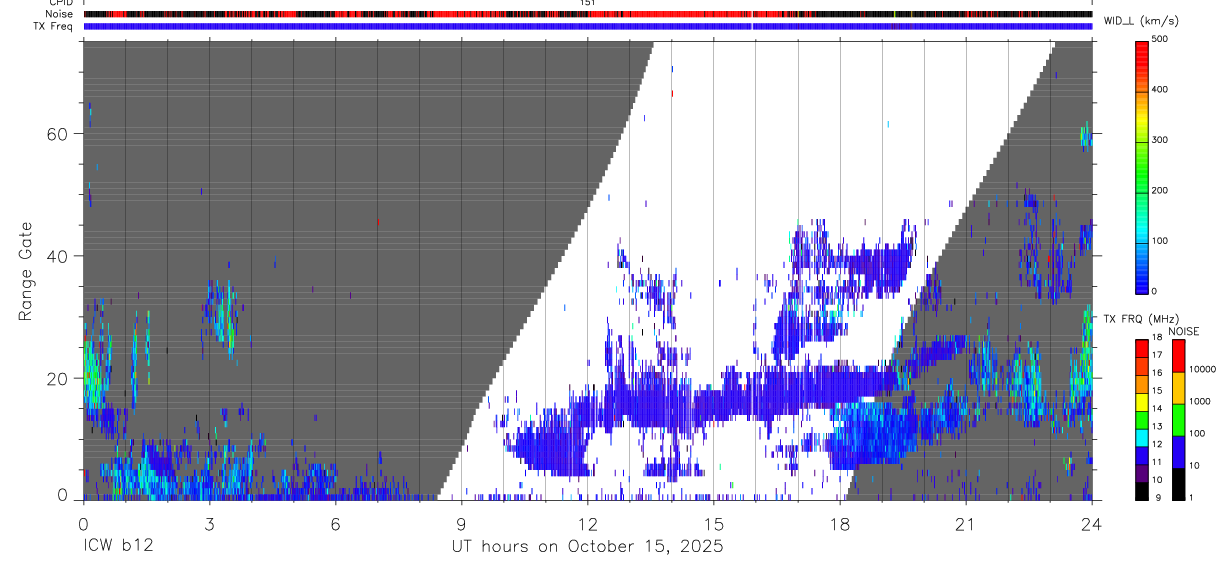Click the cyan segment of the TX FRQ color bar
Screen dimensions: 1228x567
pyautogui.click(x=1142, y=438)
